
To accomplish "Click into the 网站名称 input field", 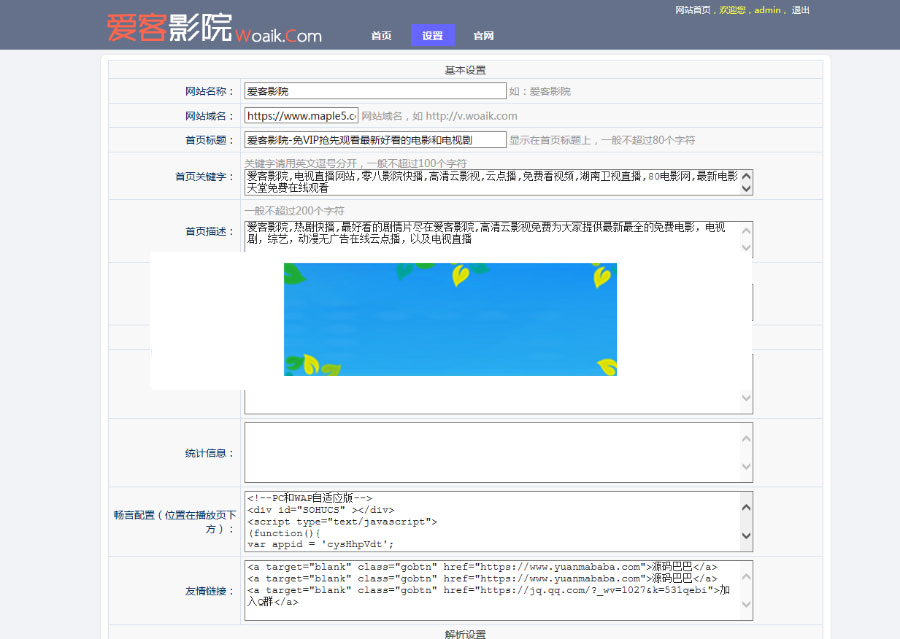I will click(x=375, y=90).
